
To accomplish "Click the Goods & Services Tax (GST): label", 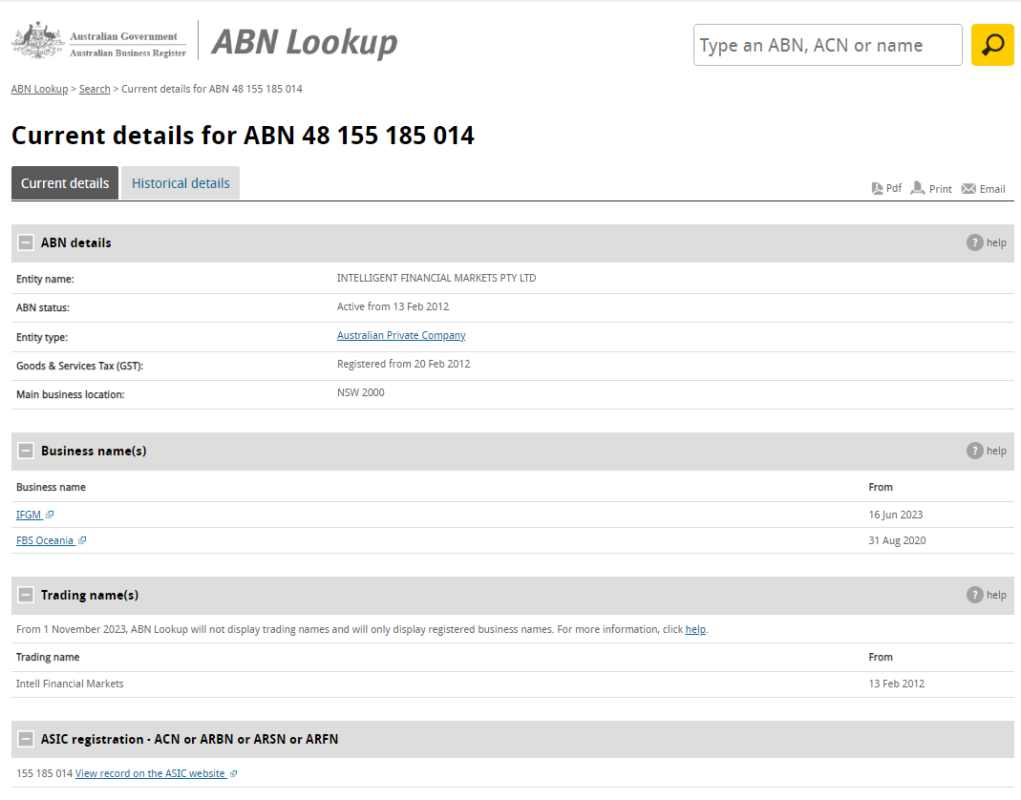I will [x=79, y=366].
